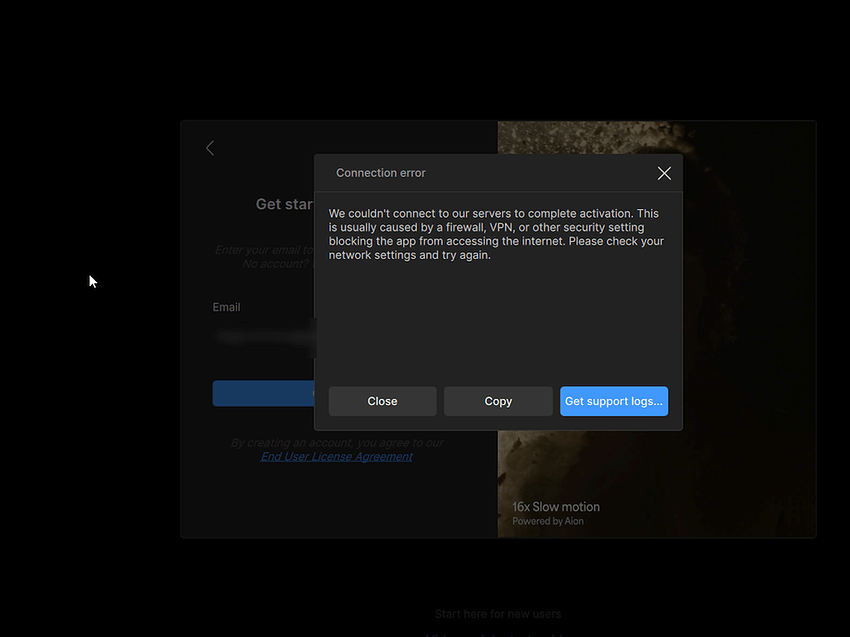
Task: Click the 16x Slow motion caption
Action: click(x=556, y=507)
